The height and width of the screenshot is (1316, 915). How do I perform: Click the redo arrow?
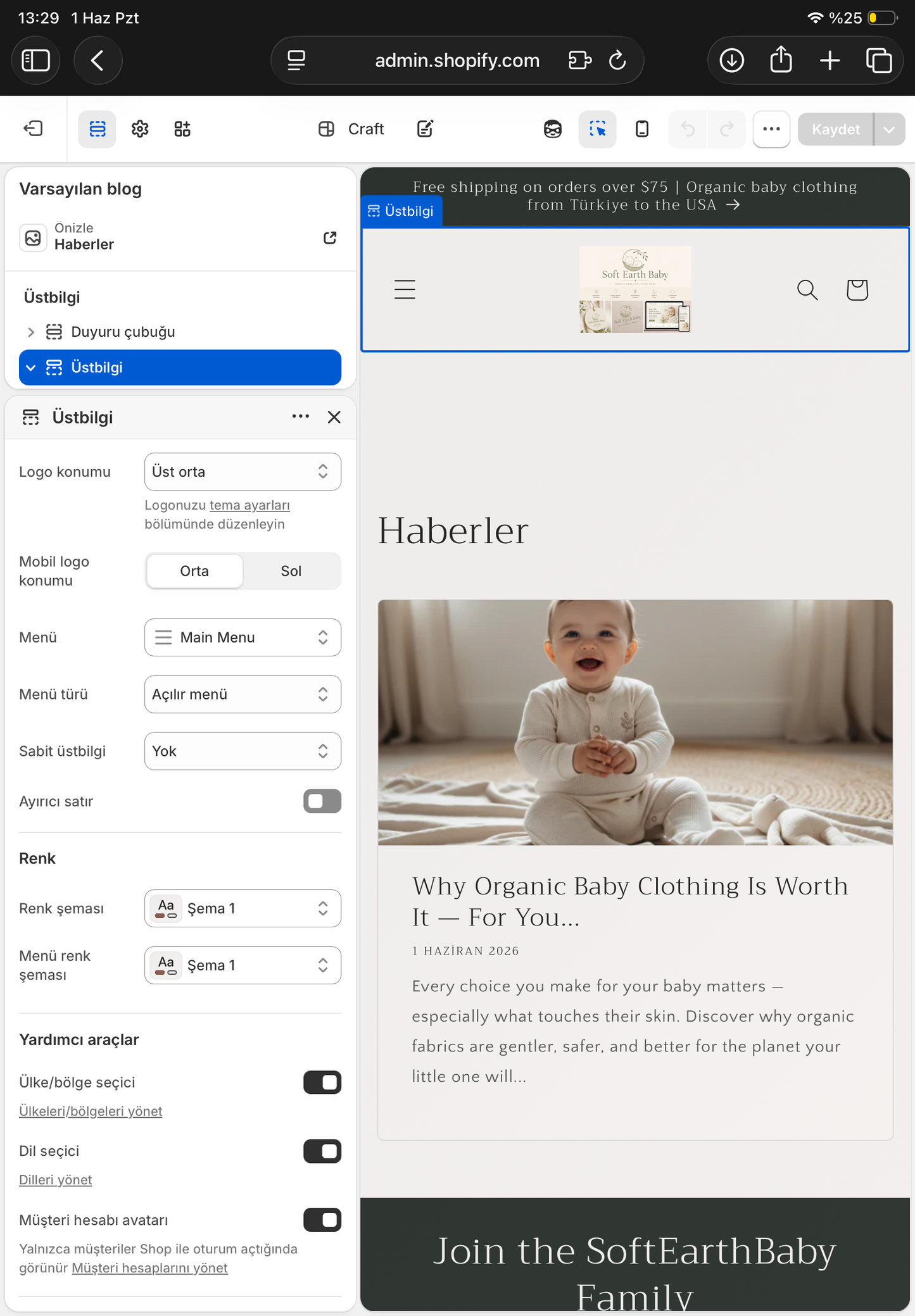click(726, 129)
